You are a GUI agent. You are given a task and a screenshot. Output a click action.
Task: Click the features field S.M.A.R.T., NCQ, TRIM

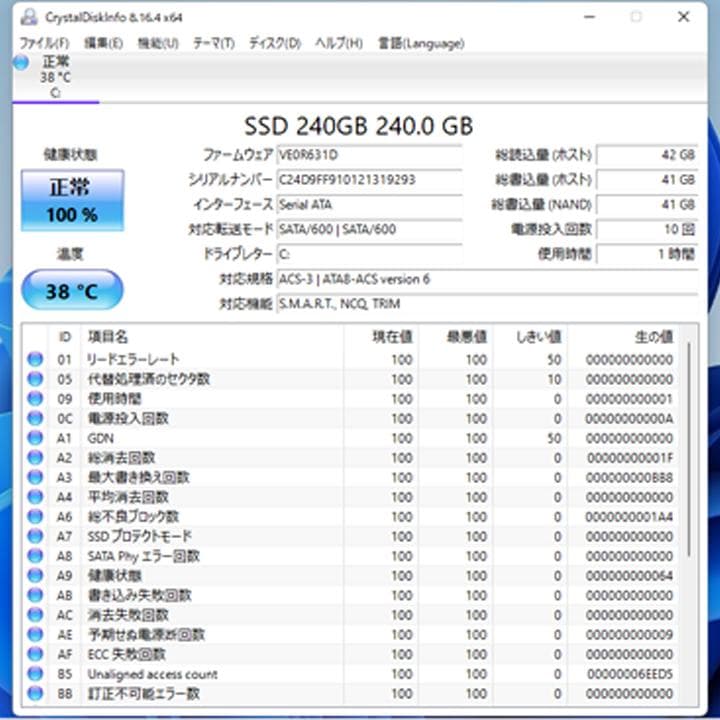487,304
